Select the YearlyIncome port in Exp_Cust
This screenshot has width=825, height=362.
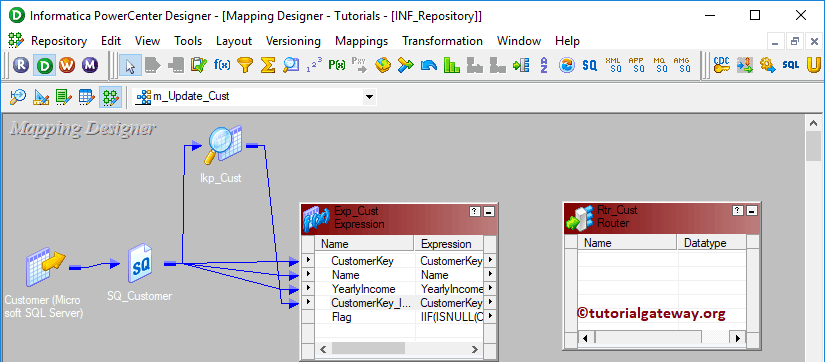pos(364,289)
